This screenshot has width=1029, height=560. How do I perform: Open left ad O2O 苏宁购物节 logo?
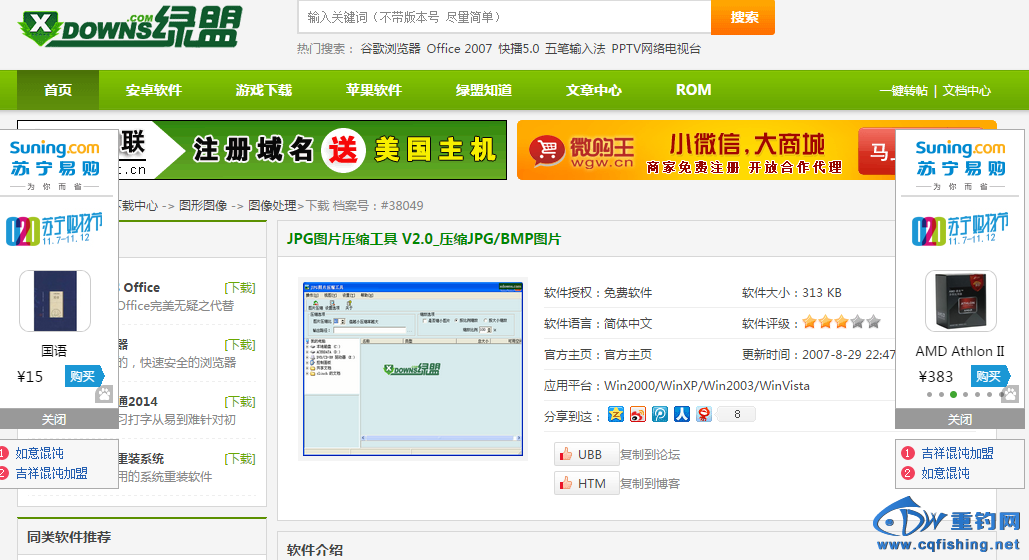click(54, 229)
